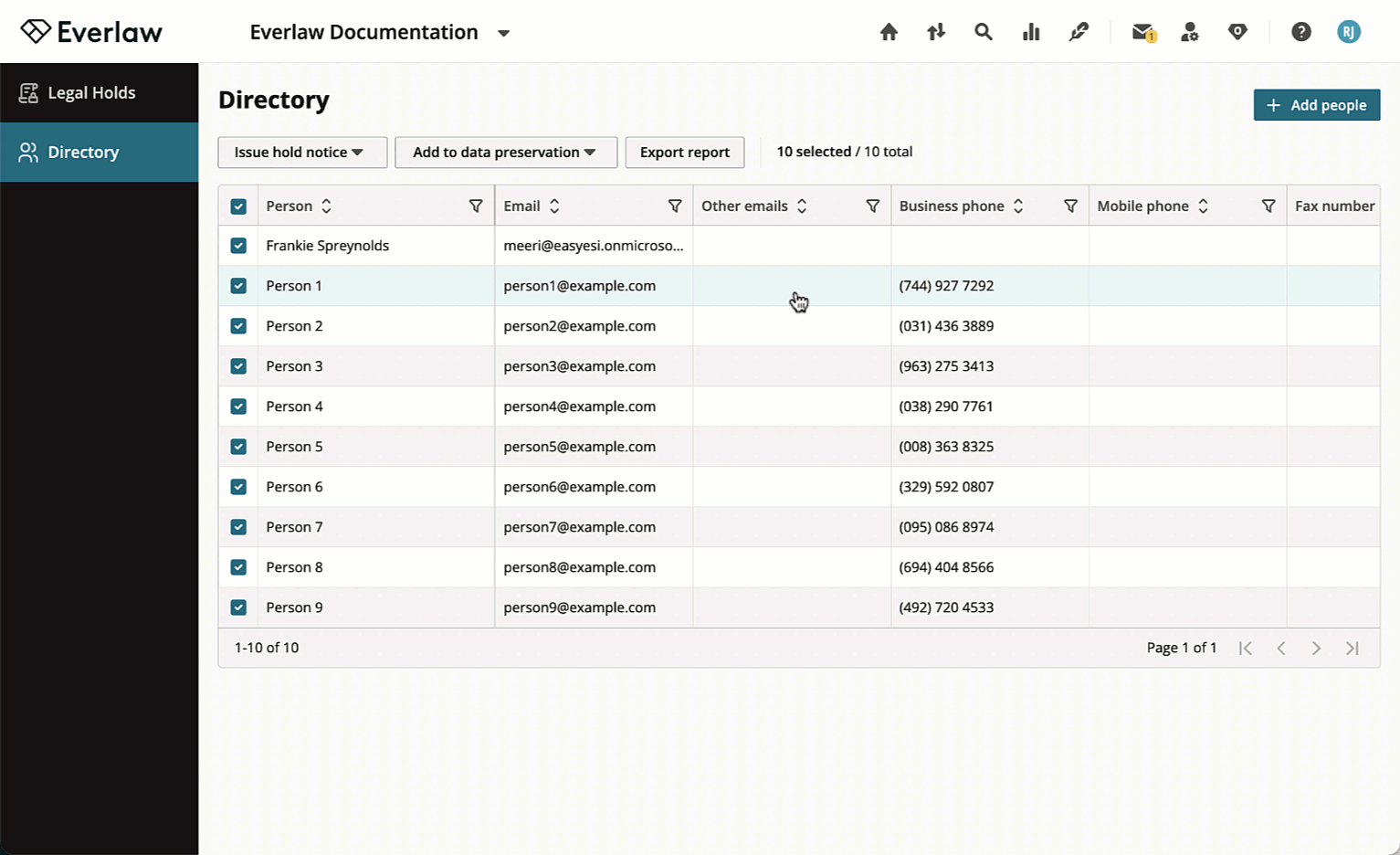1400x855 pixels.
Task: Uncheck the Person 8 row checkbox
Action: (x=238, y=567)
